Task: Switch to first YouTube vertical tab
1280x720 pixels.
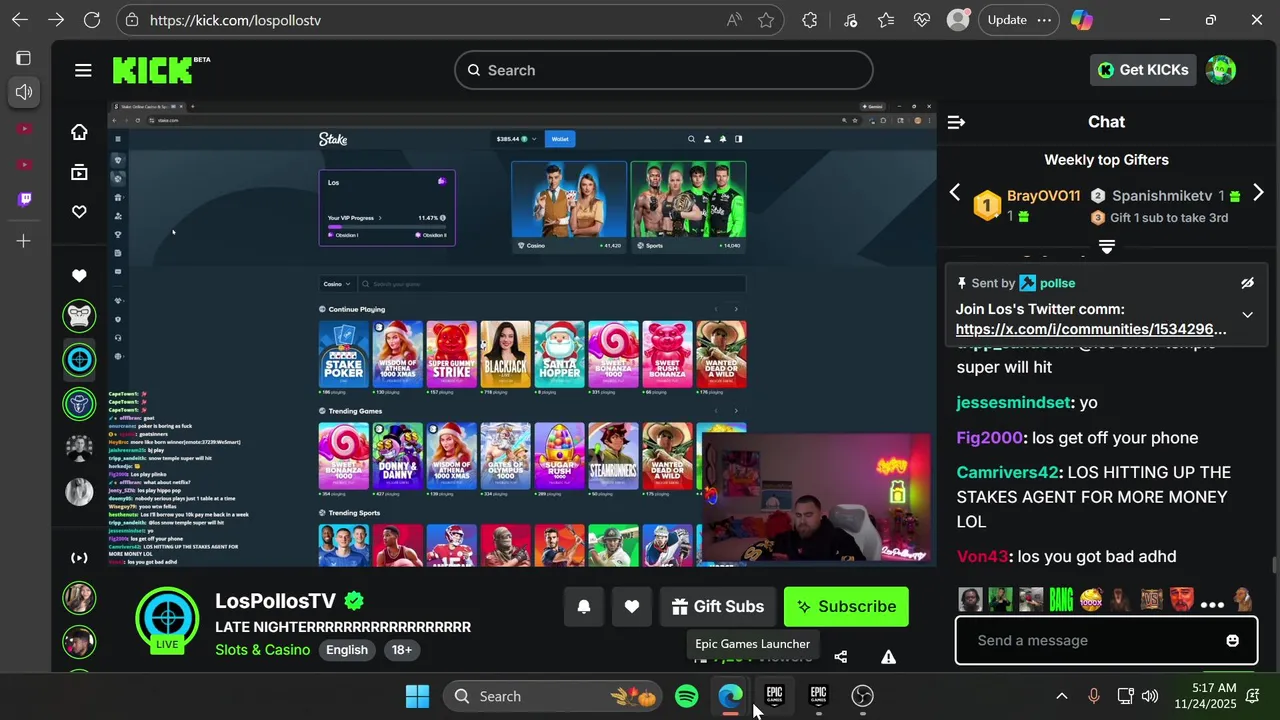Action: coord(24,128)
